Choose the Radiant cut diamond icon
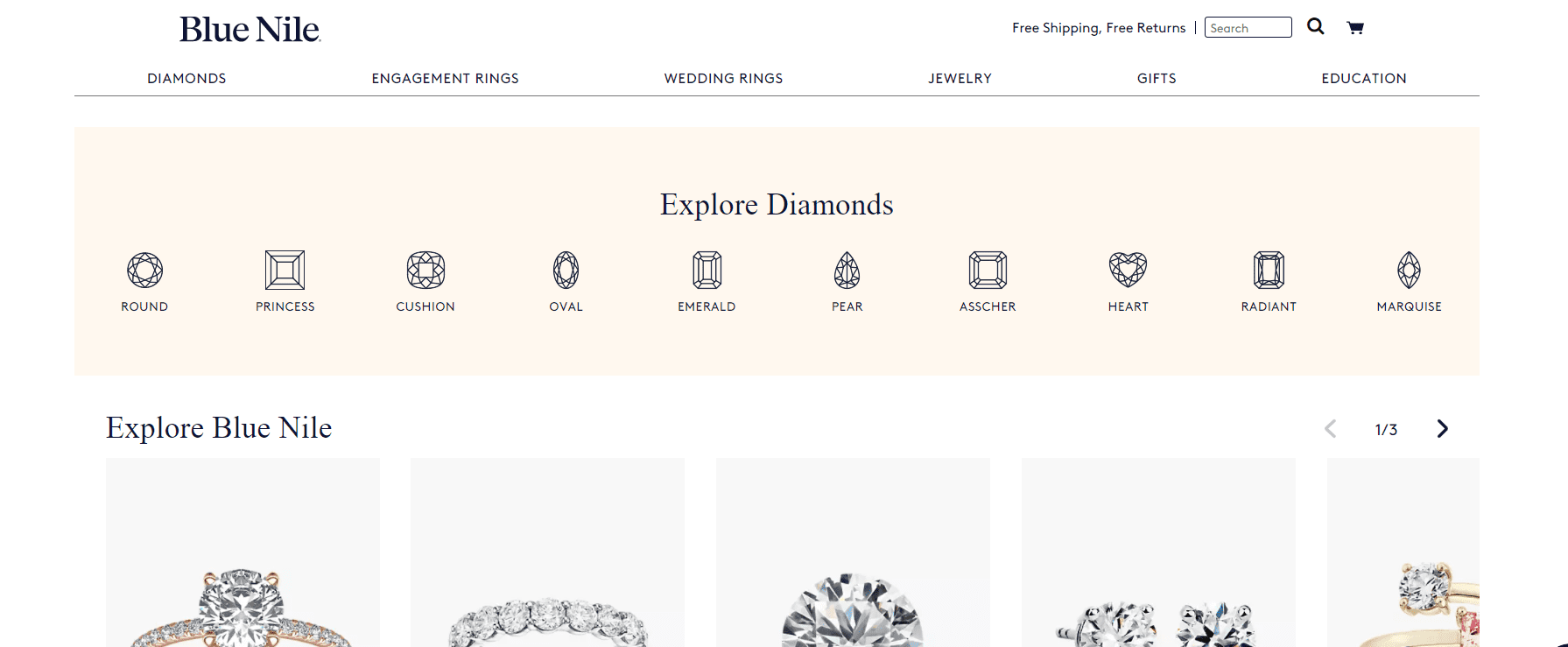The height and width of the screenshot is (647, 1568). pyautogui.click(x=1269, y=270)
